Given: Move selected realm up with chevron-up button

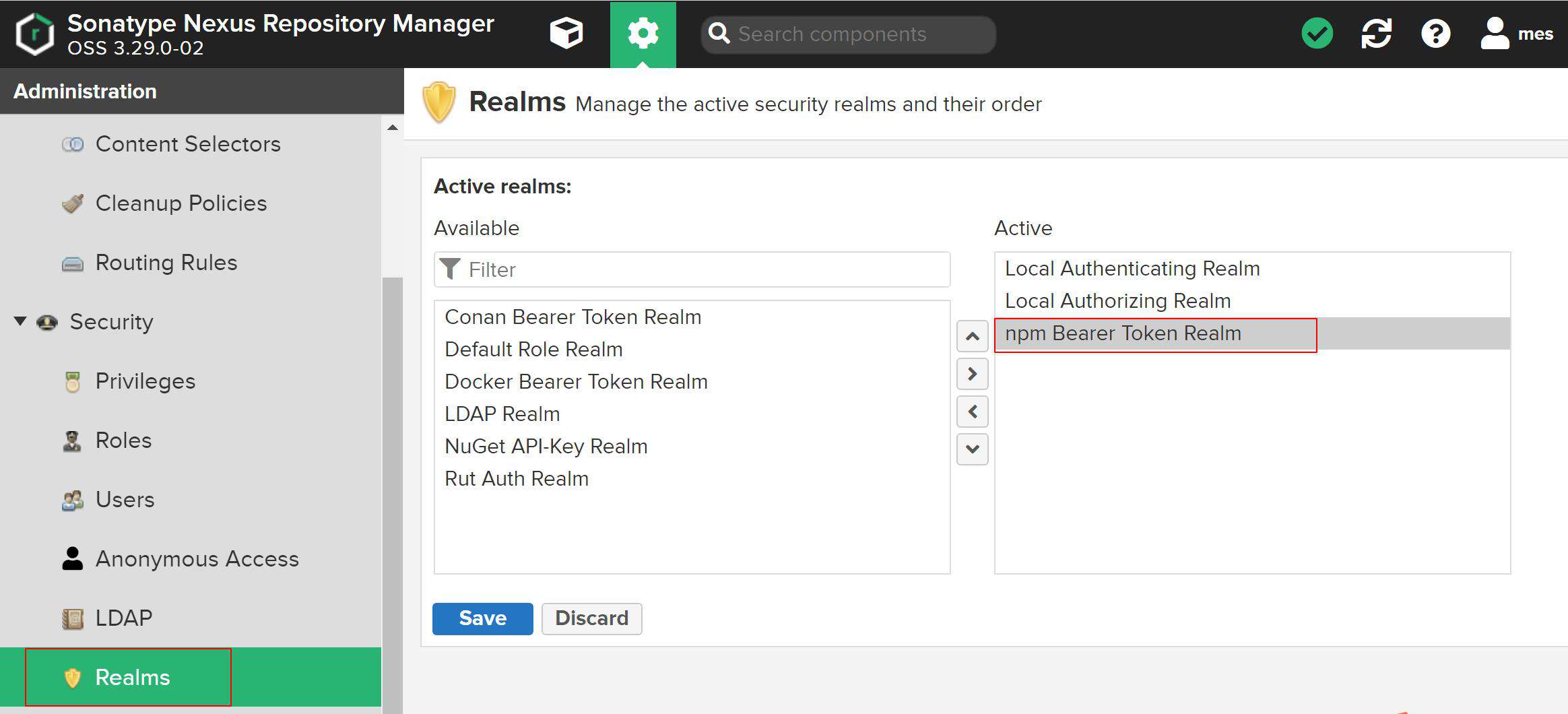Looking at the screenshot, I should point(972,336).
